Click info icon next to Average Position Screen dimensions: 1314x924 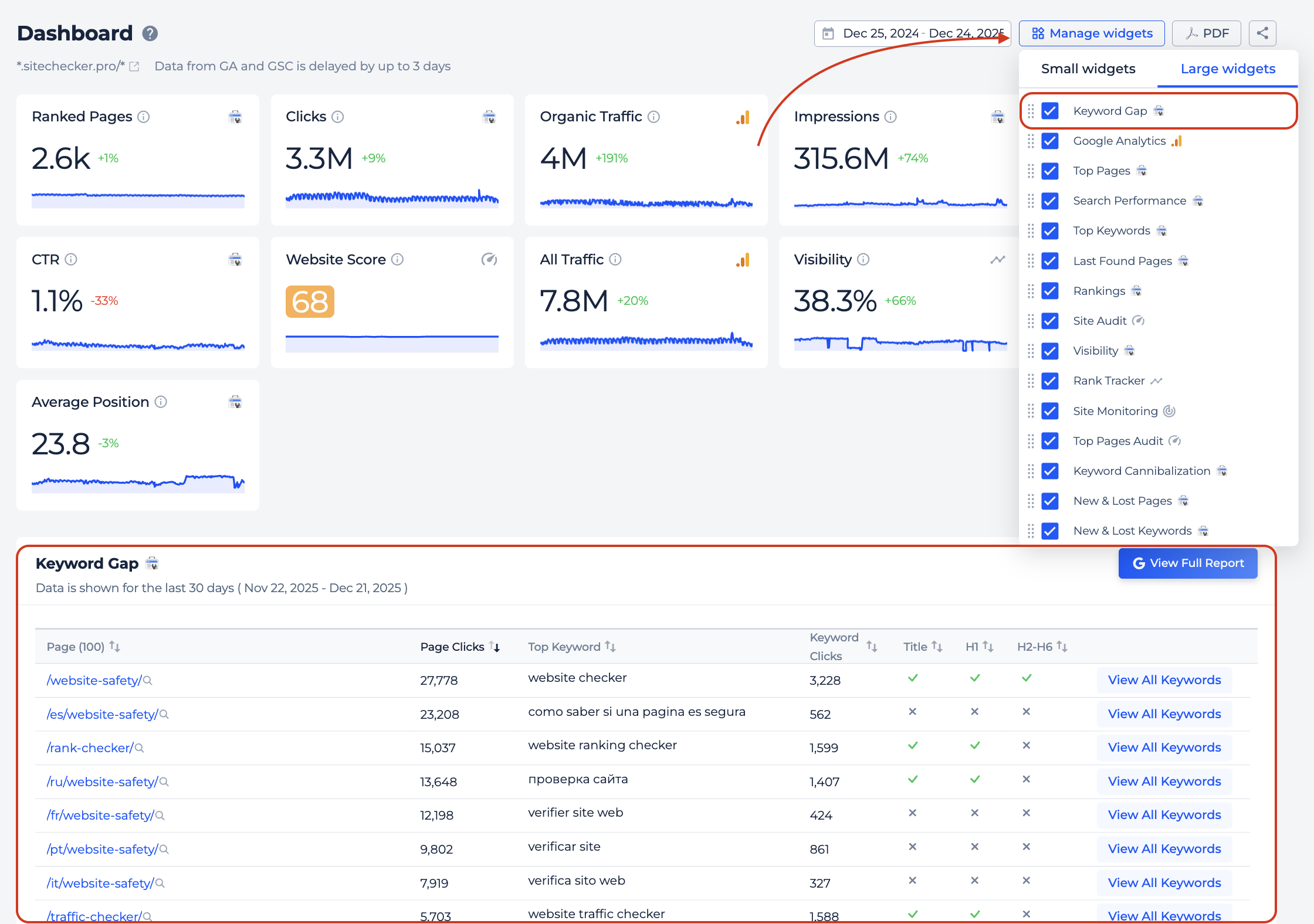[x=161, y=402]
